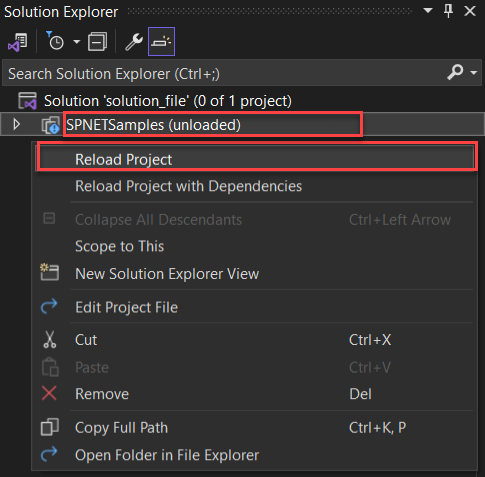Click the Cut scissors icon
Image resolution: width=485 pixels, height=477 pixels.
point(50,340)
